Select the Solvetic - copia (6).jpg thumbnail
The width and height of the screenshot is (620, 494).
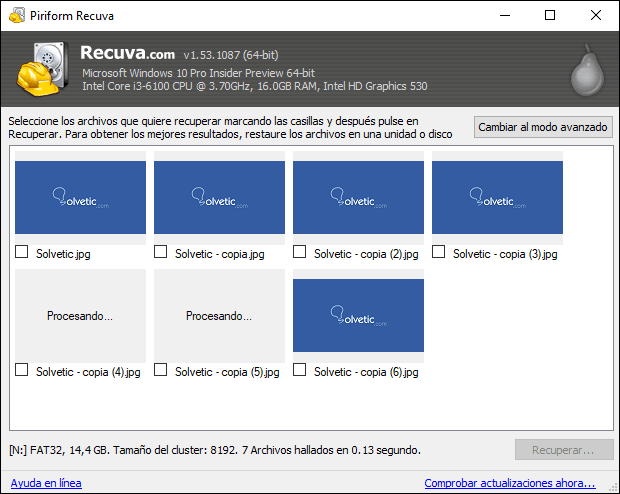click(358, 316)
